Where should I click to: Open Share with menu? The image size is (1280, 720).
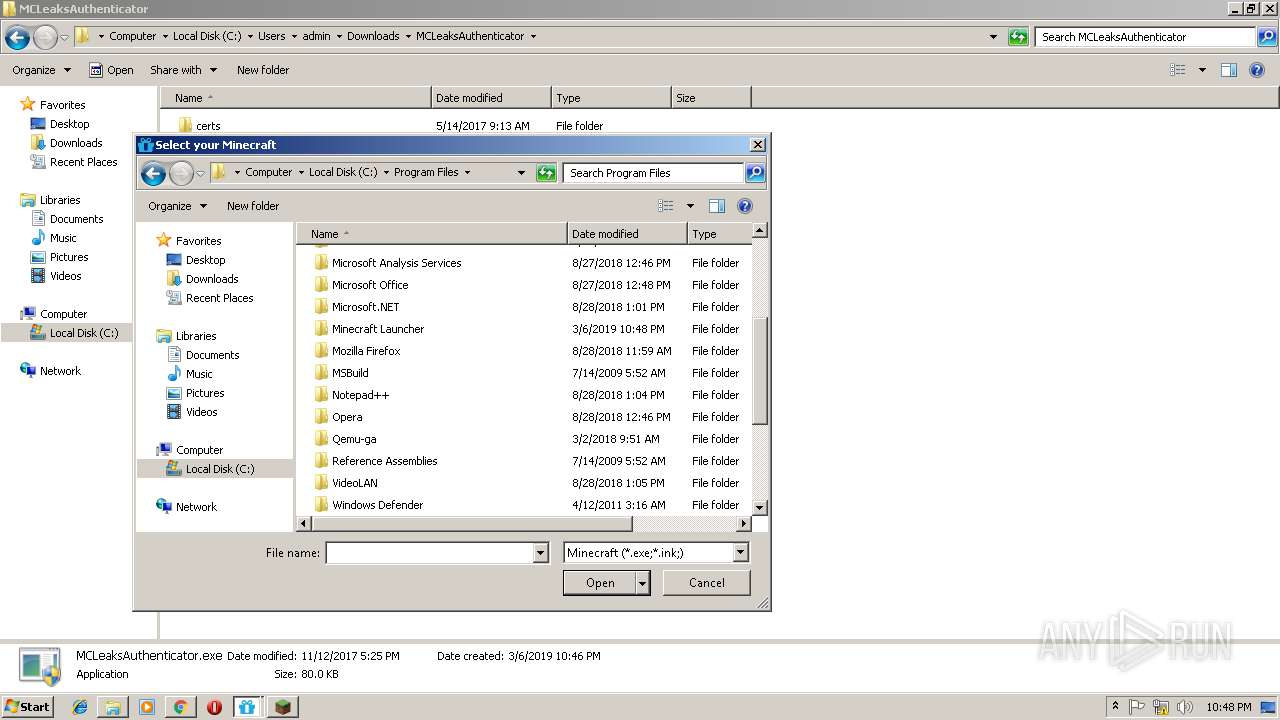point(183,70)
